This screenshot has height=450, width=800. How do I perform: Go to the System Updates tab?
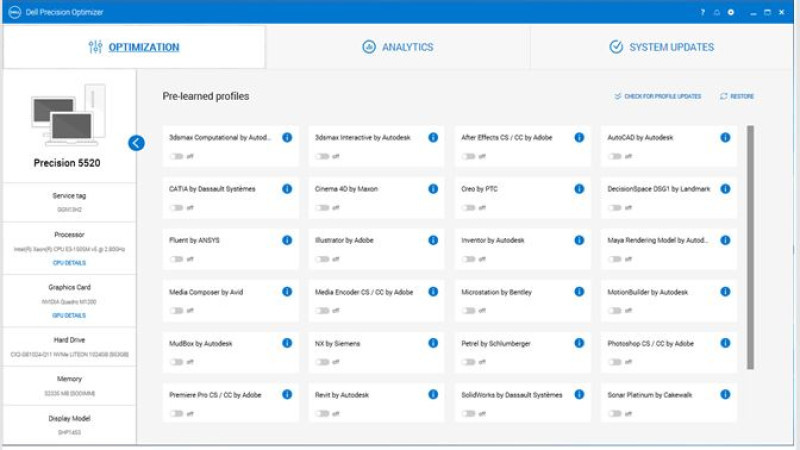pyautogui.click(x=662, y=47)
